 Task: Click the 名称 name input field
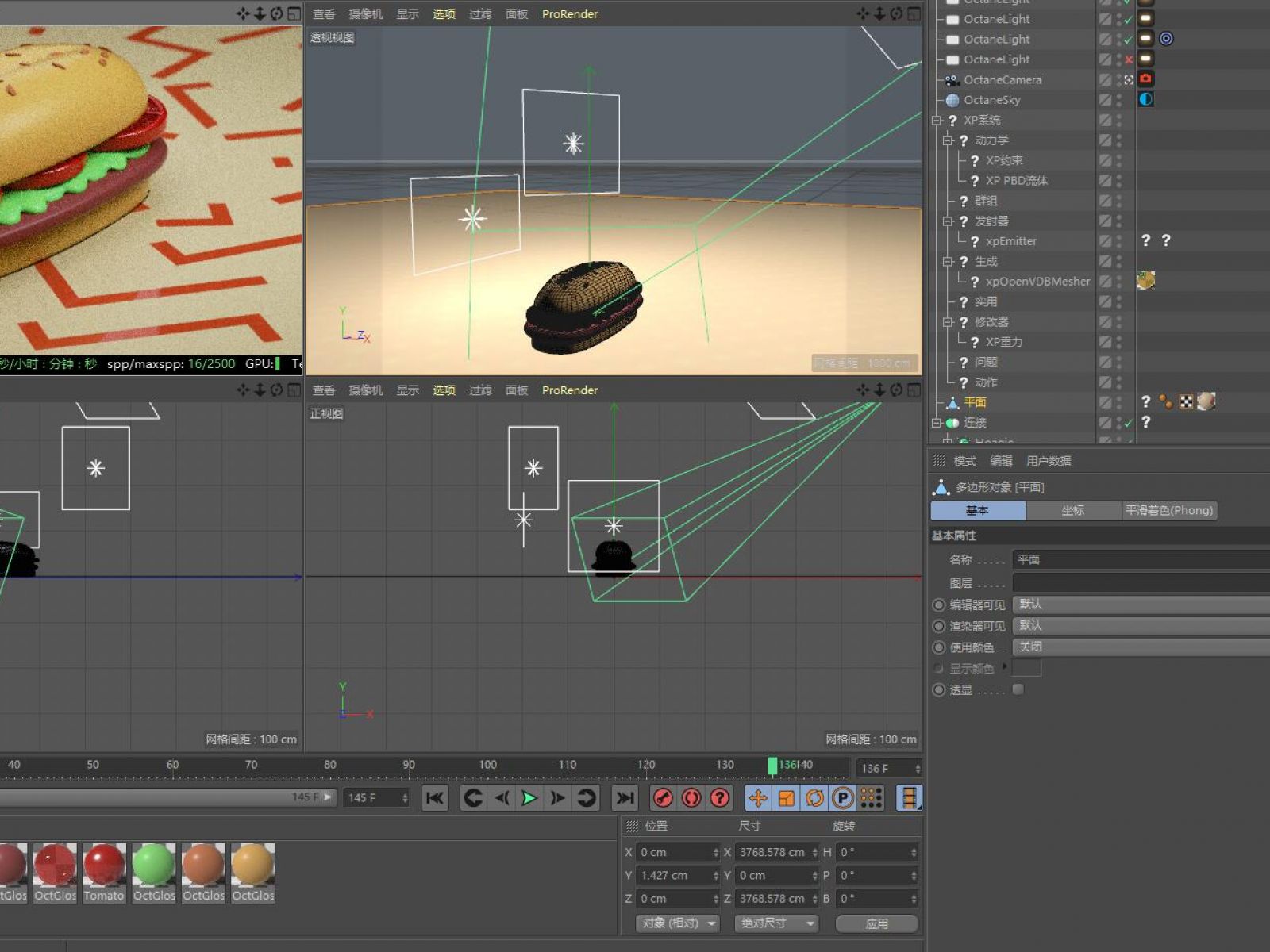pos(1141,559)
